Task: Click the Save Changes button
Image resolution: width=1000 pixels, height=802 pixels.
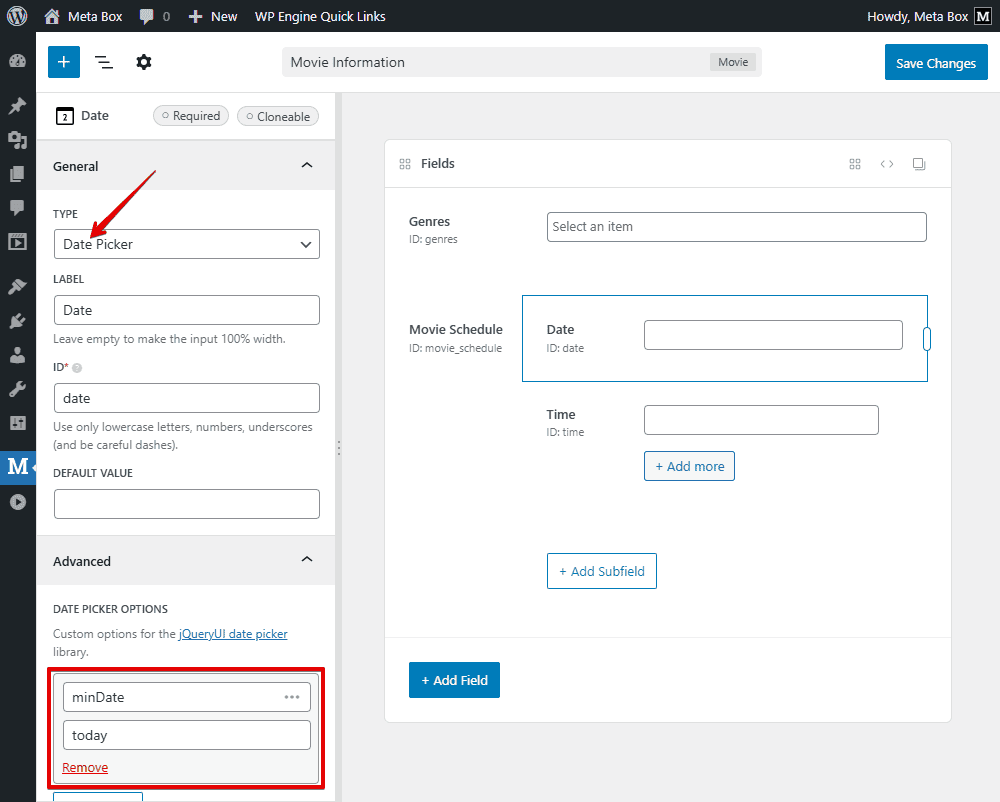Action: [935, 63]
